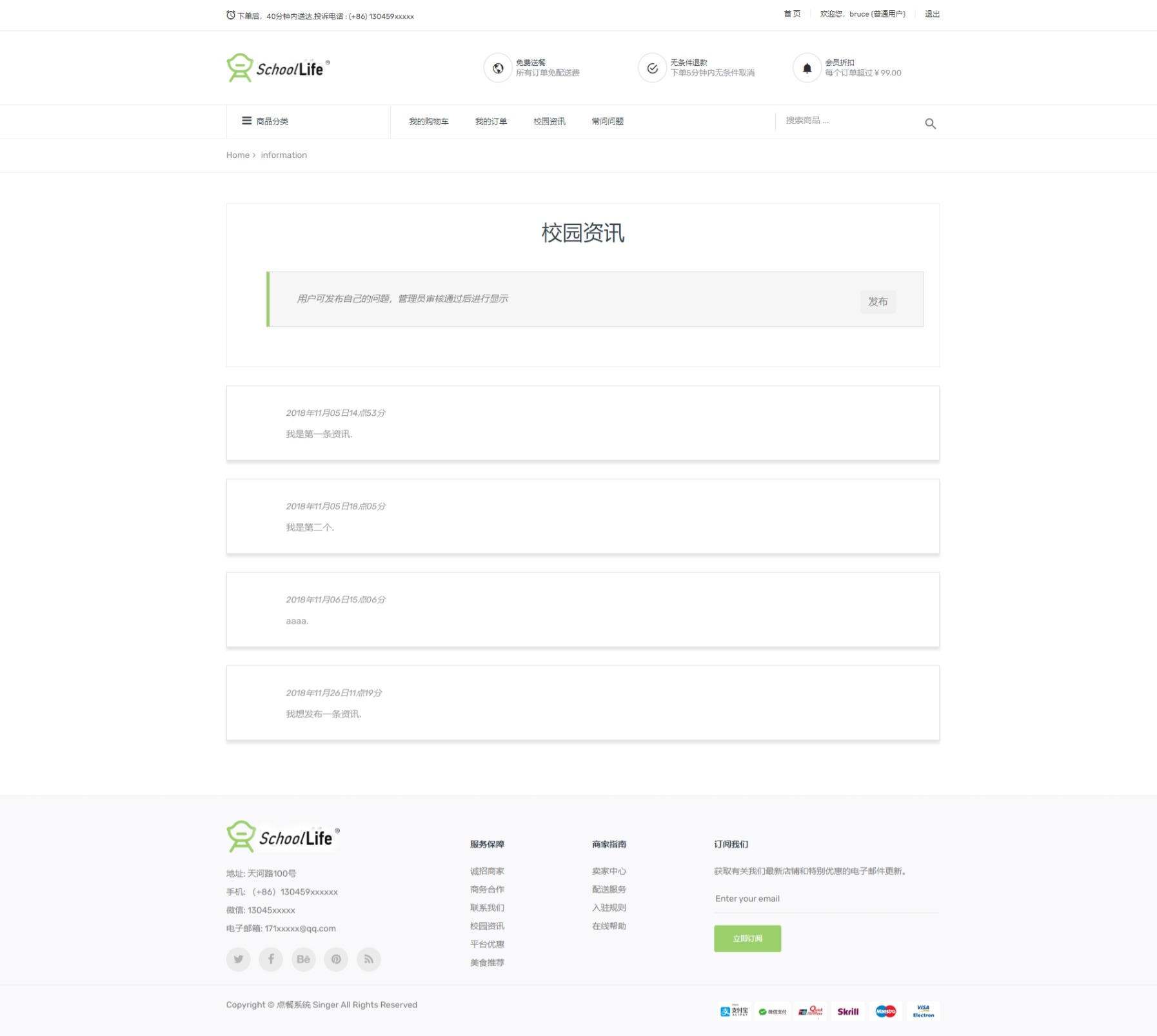Open the 配送服务 footer link
Image resolution: width=1157 pixels, height=1036 pixels.
click(609, 889)
